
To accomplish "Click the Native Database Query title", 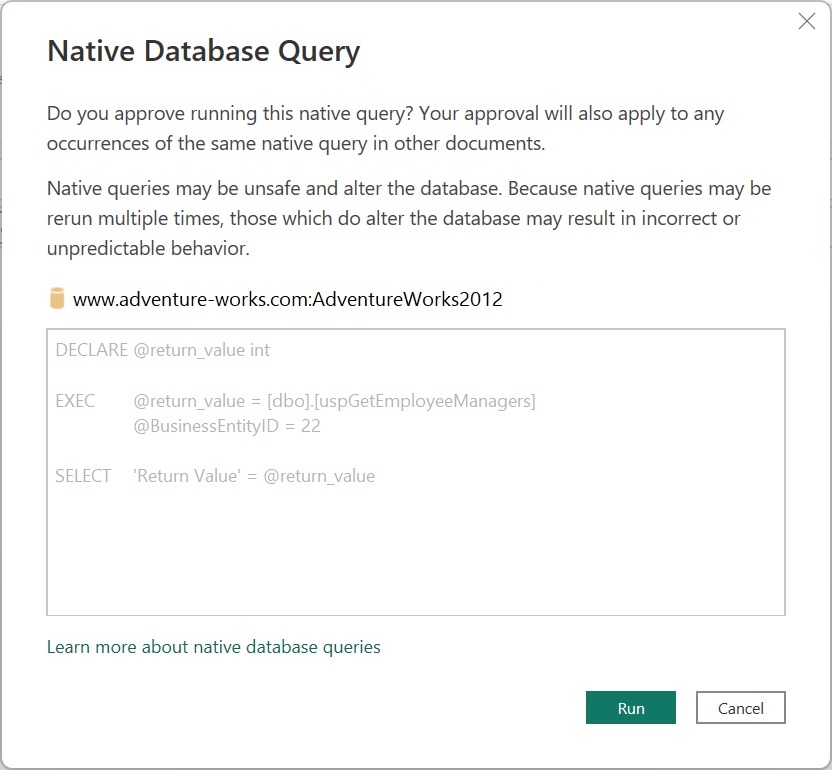I will click(x=203, y=50).
